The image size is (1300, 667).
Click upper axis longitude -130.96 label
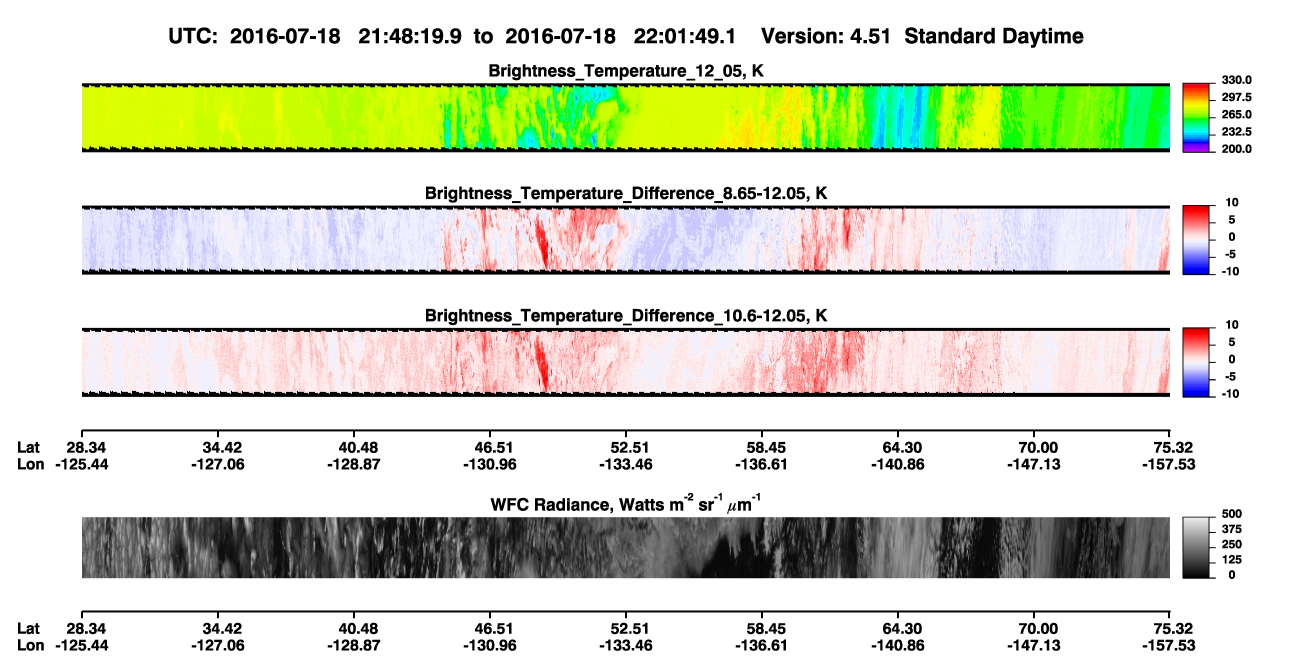[491, 464]
